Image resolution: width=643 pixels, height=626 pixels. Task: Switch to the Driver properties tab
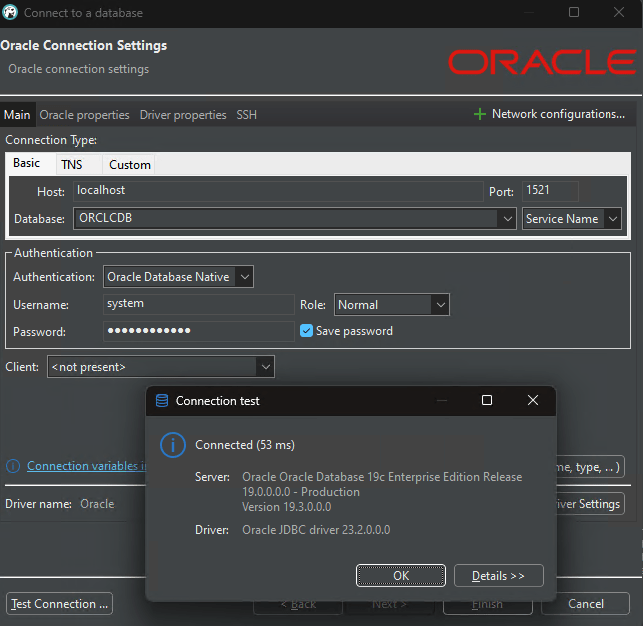click(183, 115)
